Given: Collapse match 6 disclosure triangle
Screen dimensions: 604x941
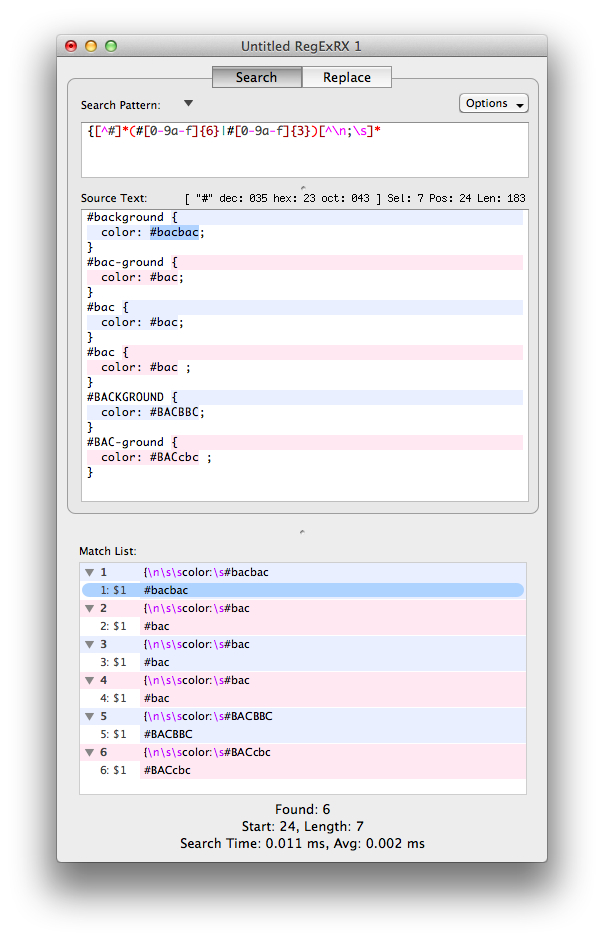Looking at the screenshot, I should pyautogui.click(x=89, y=753).
